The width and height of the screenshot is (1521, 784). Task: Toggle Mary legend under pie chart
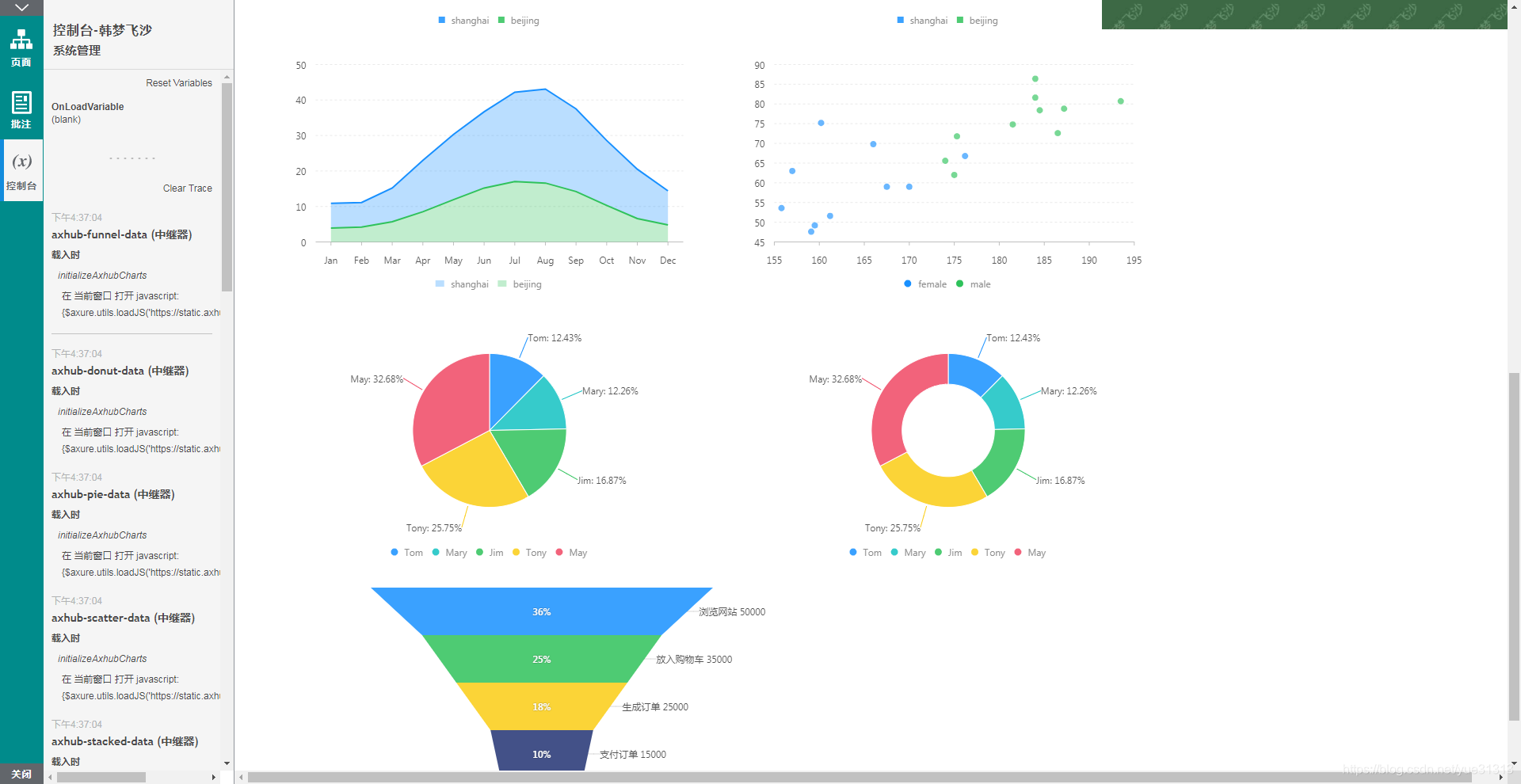click(x=449, y=553)
